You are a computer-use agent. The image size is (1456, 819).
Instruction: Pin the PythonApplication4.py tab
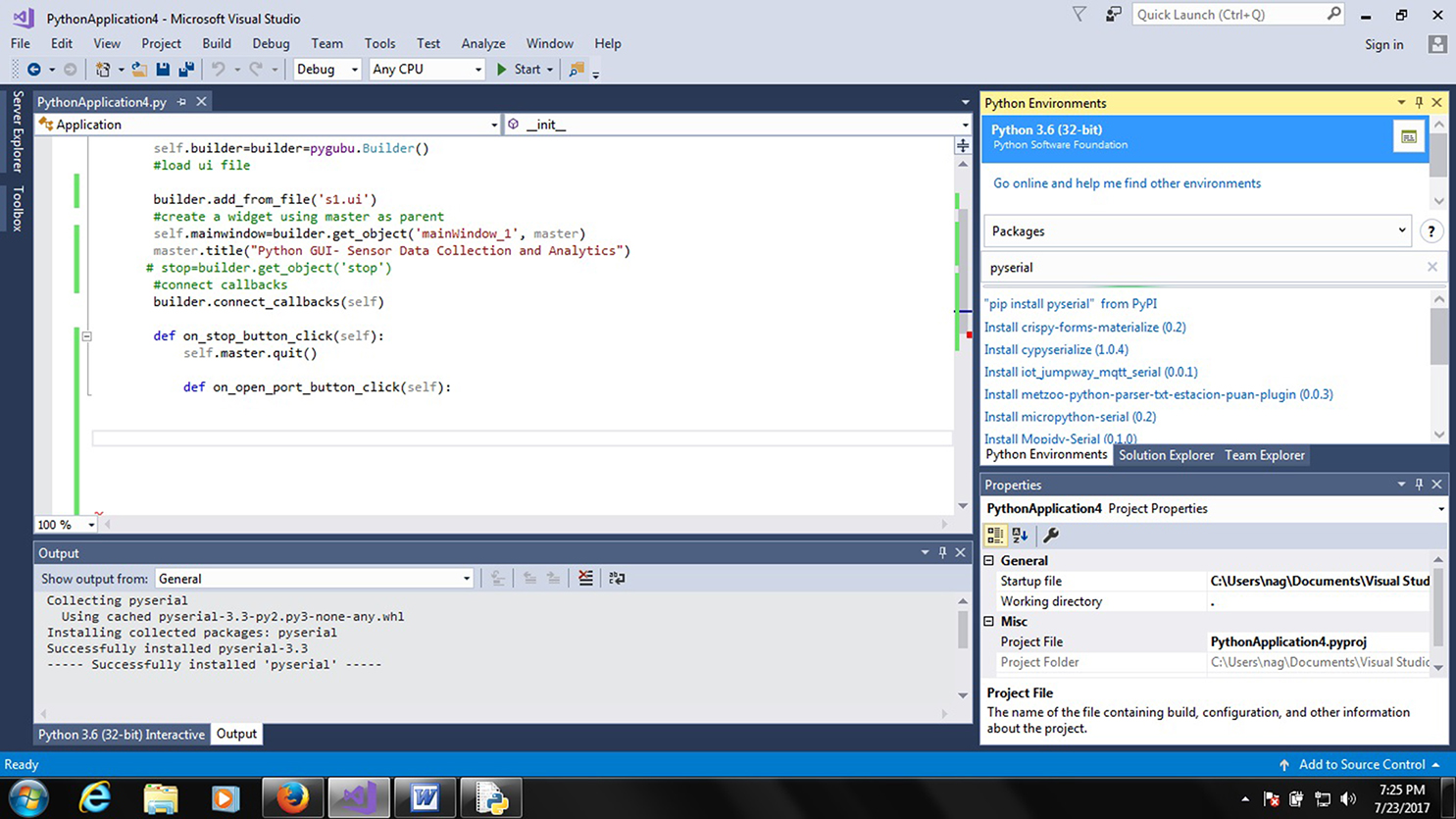click(x=181, y=102)
